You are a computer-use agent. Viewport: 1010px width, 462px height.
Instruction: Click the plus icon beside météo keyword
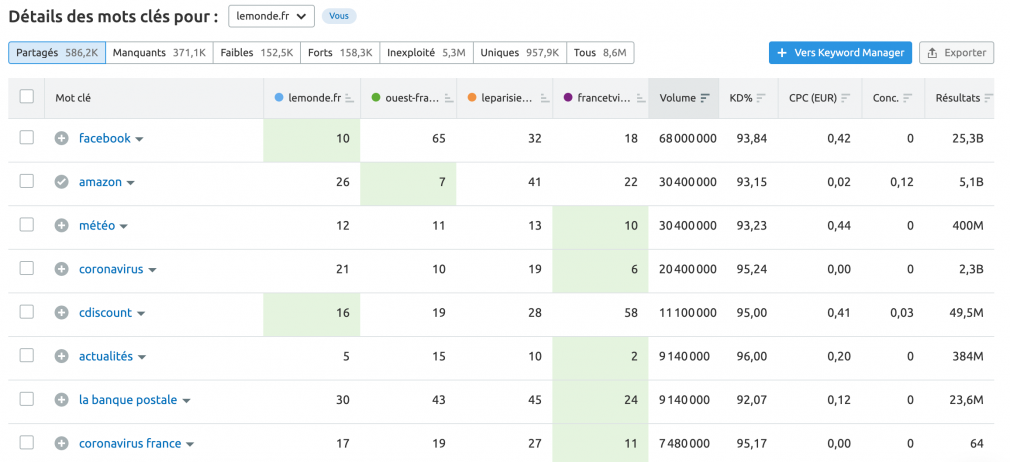(x=61, y=226)
